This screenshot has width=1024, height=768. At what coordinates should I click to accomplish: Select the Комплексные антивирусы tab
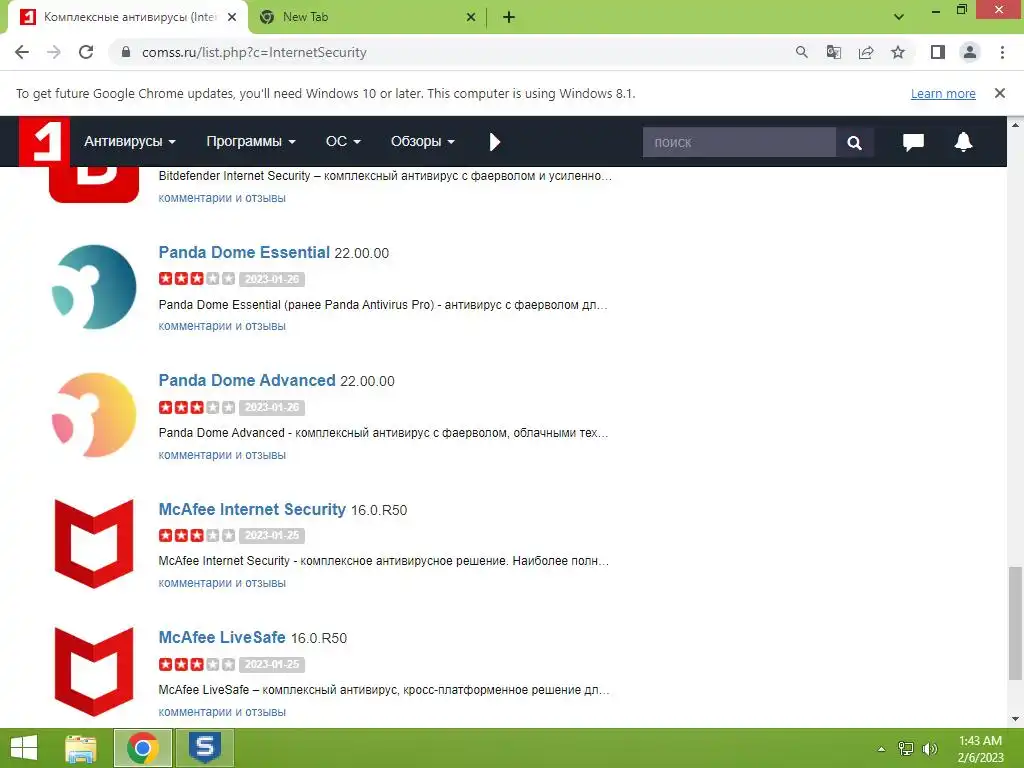[x=127, y=18]
